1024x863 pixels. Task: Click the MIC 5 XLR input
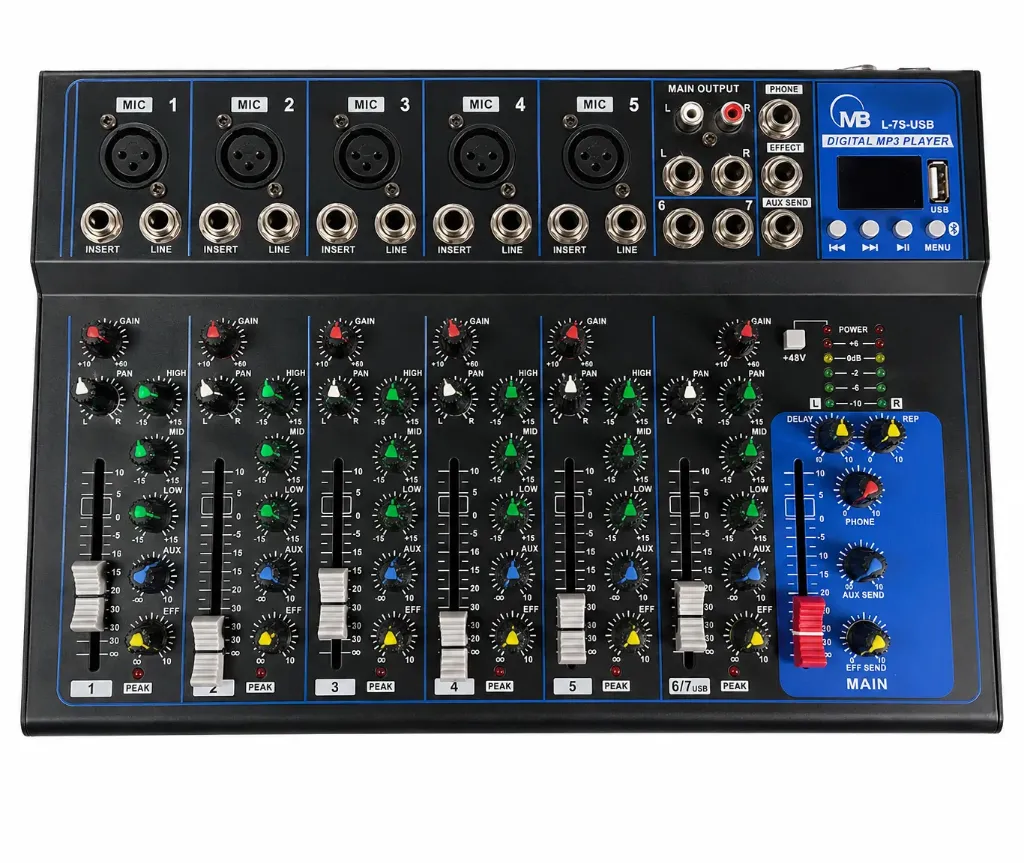595,155
